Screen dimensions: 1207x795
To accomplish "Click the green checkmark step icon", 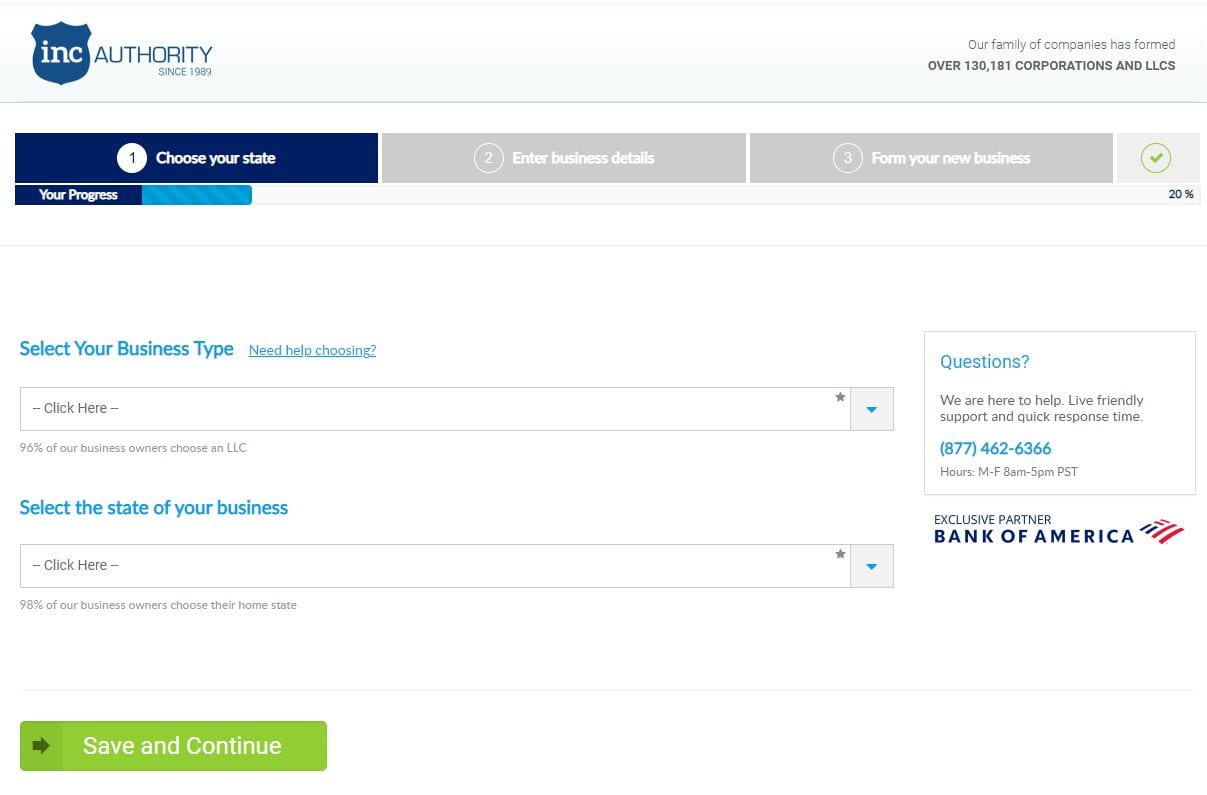I will [x=1157, y=157].
